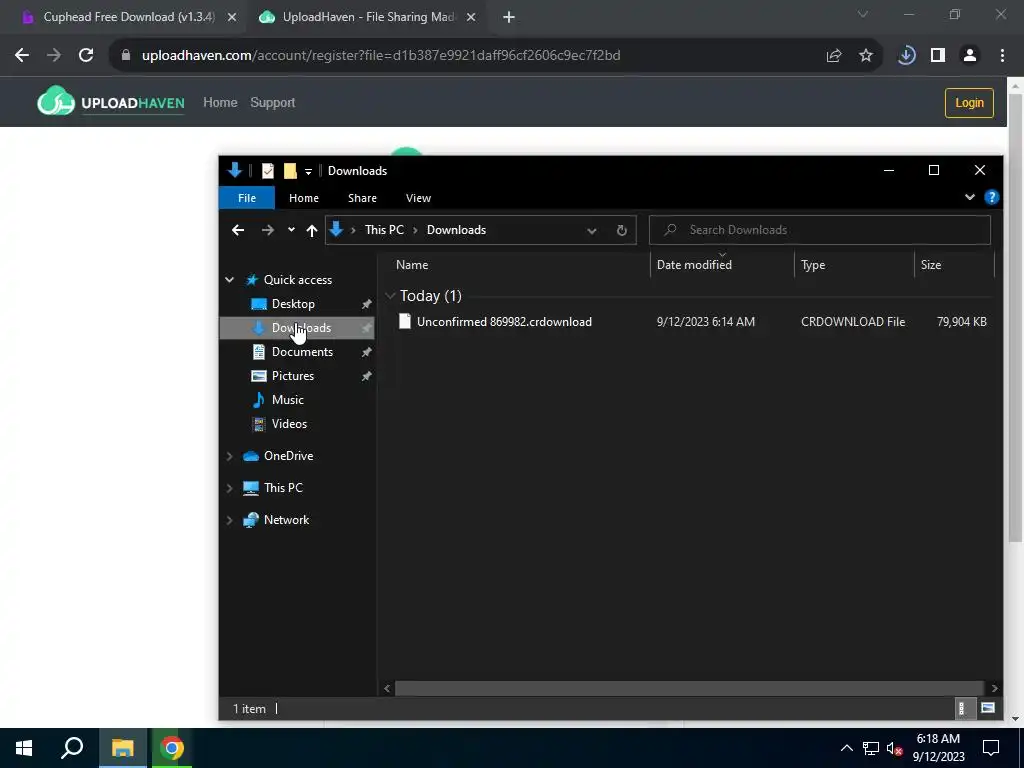Open Chrome three-dot menu
The height and width of the screenshot is (768, 1024).
(x=1002, y=56)
